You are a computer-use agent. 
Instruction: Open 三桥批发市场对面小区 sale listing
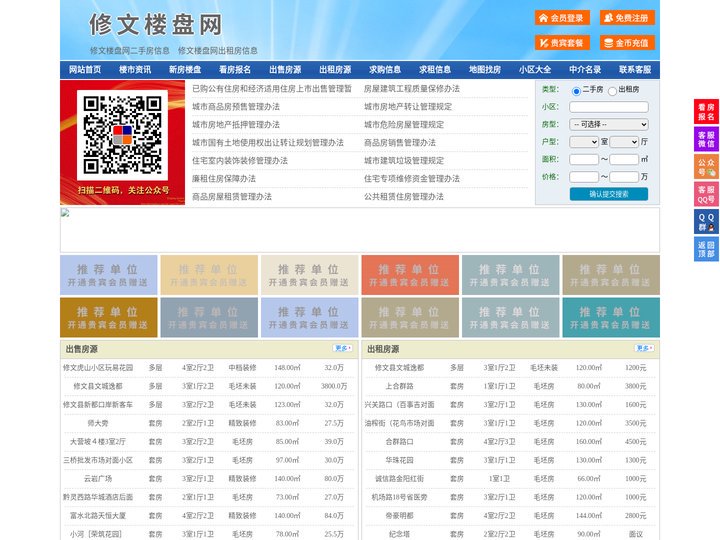coord(98,460)
